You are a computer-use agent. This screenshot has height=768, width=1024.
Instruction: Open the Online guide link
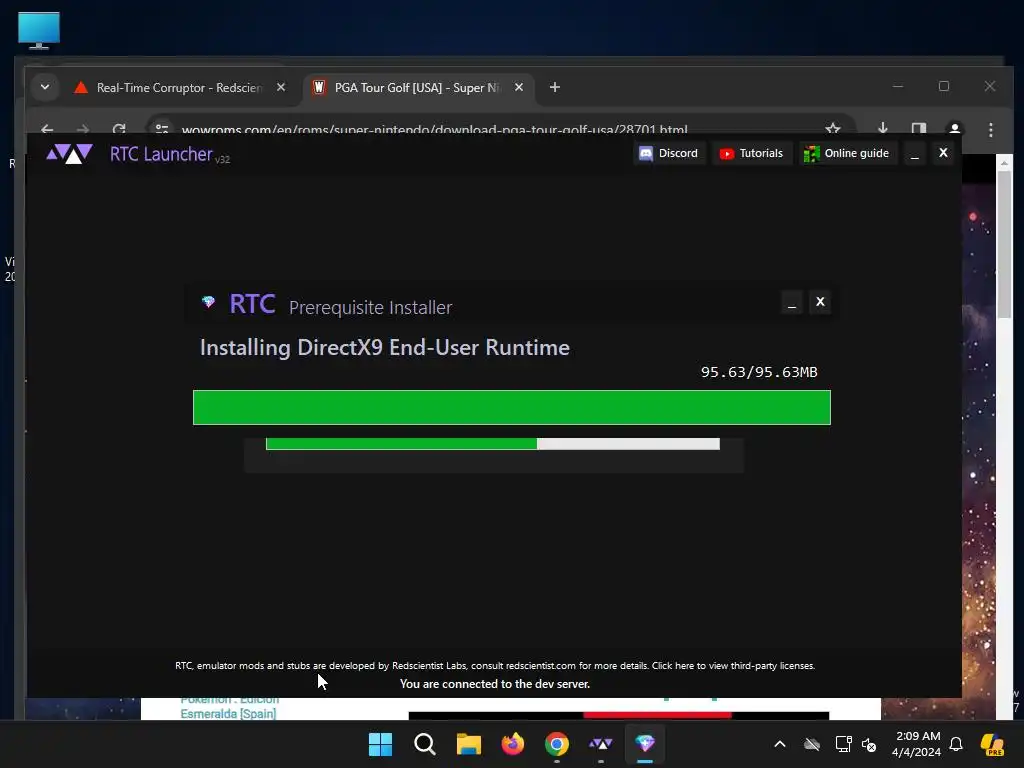point(847,153)
